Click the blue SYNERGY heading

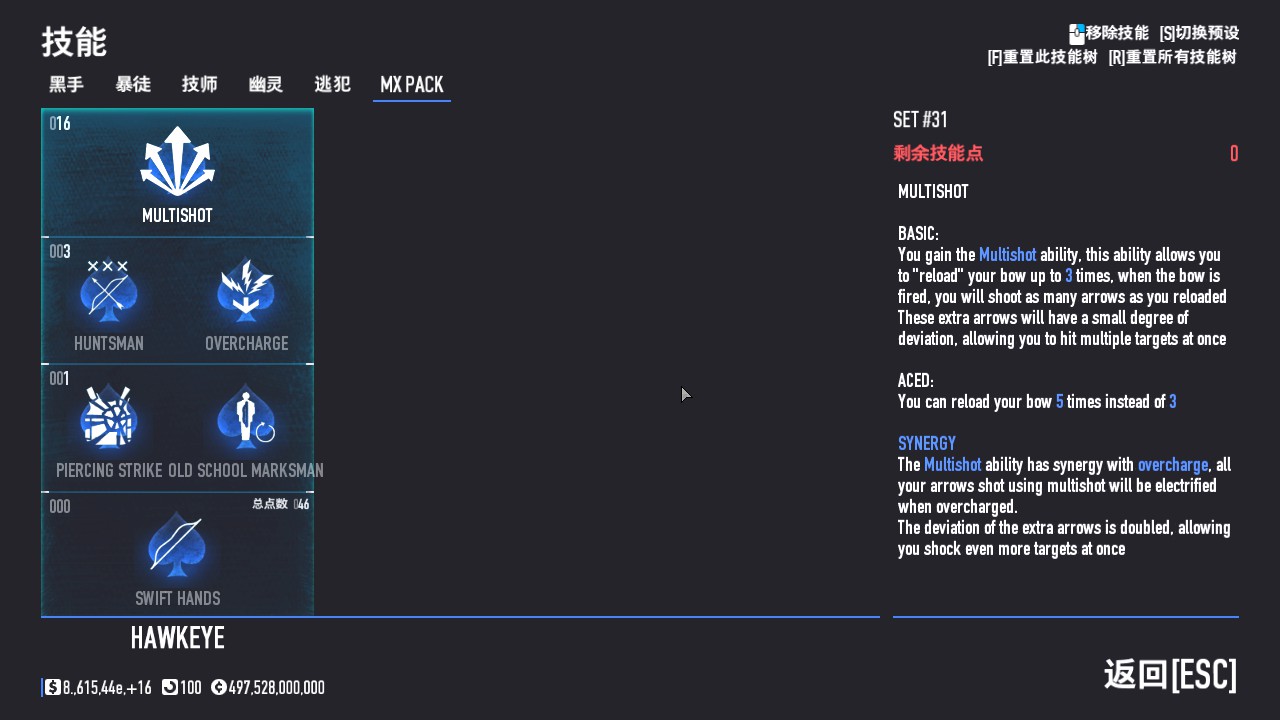(x=927, y=444)
